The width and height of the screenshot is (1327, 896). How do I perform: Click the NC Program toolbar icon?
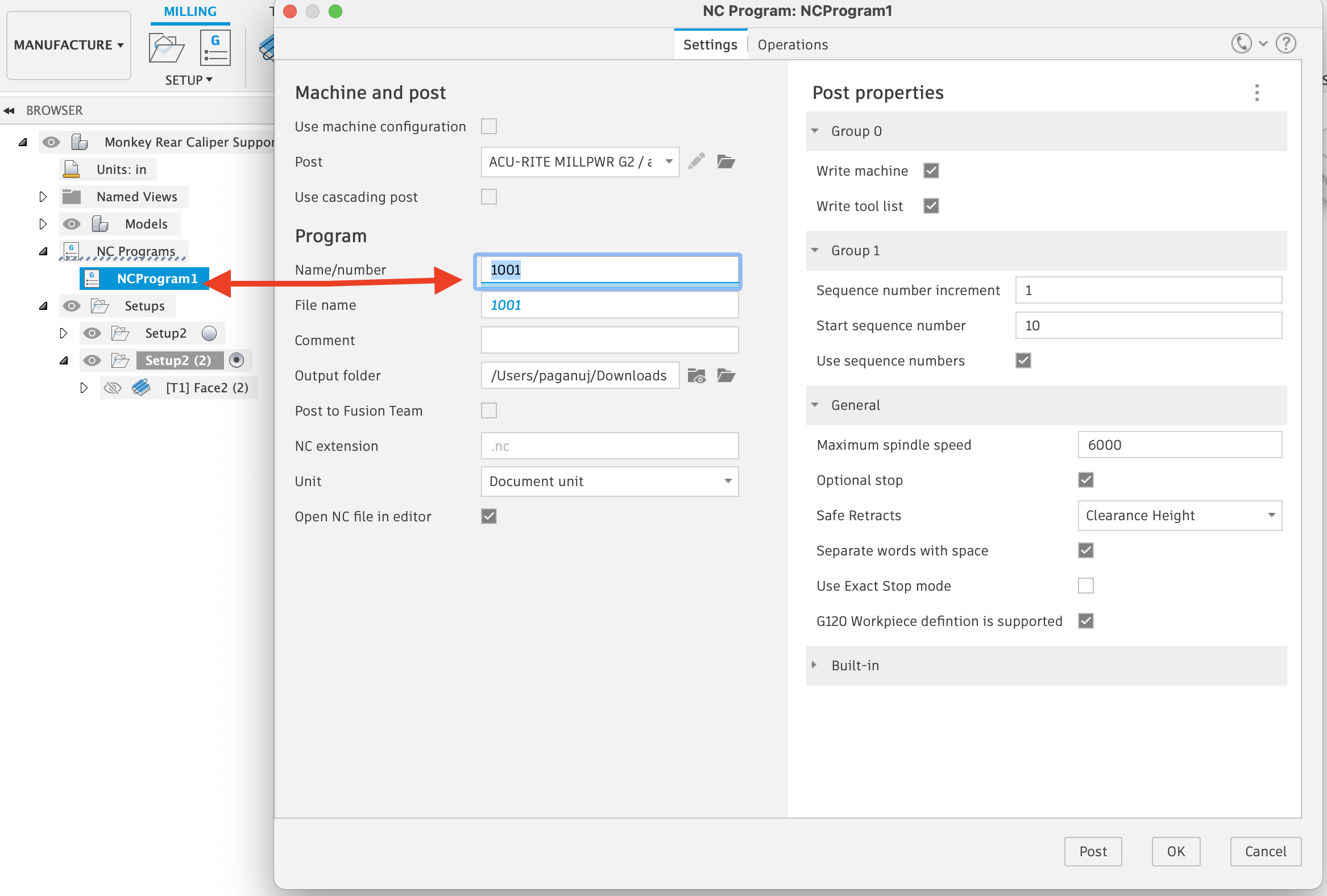(215, 48)
